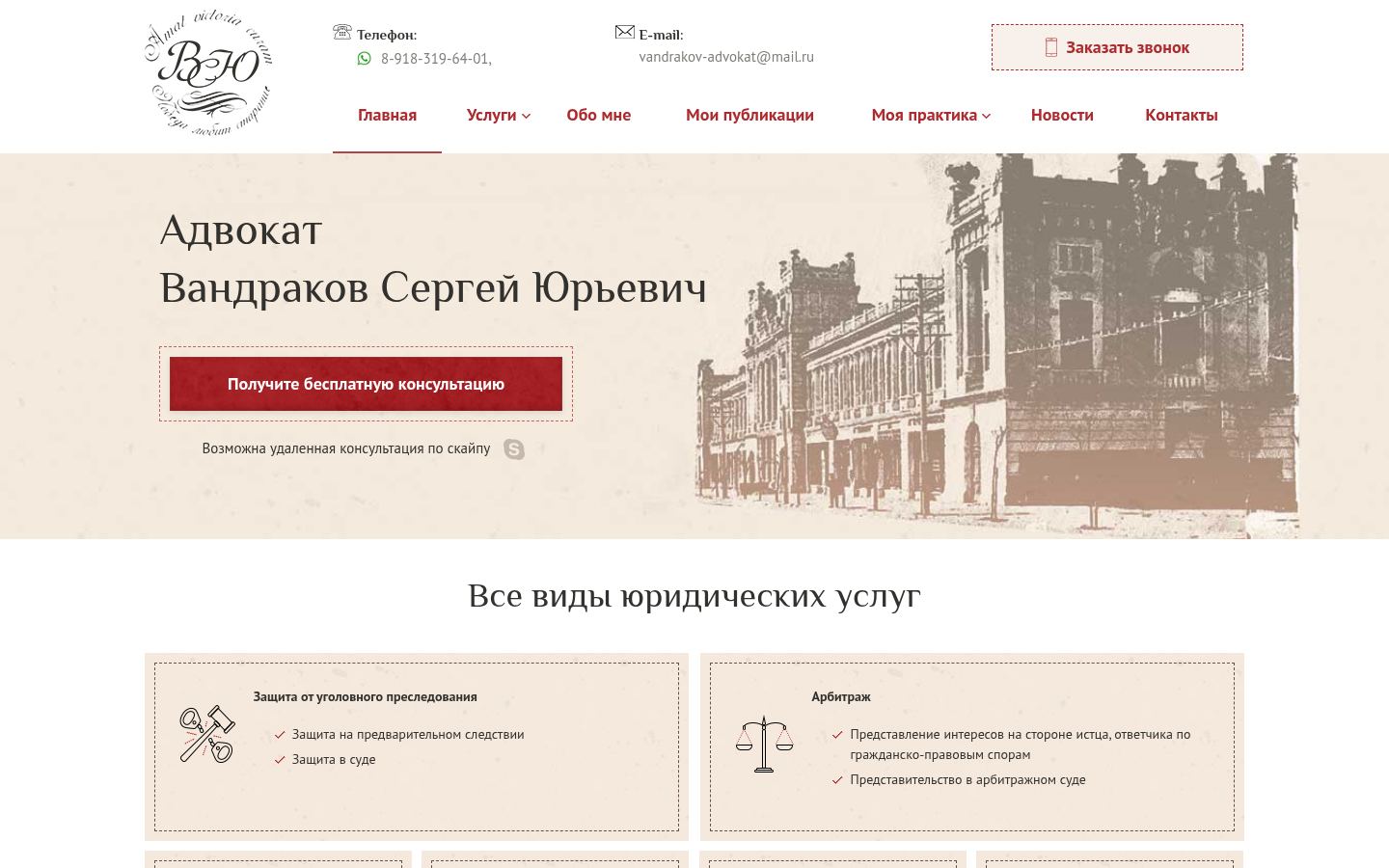Open the Арбитраж service heading
1389x868 pixels.
(841, 696)
